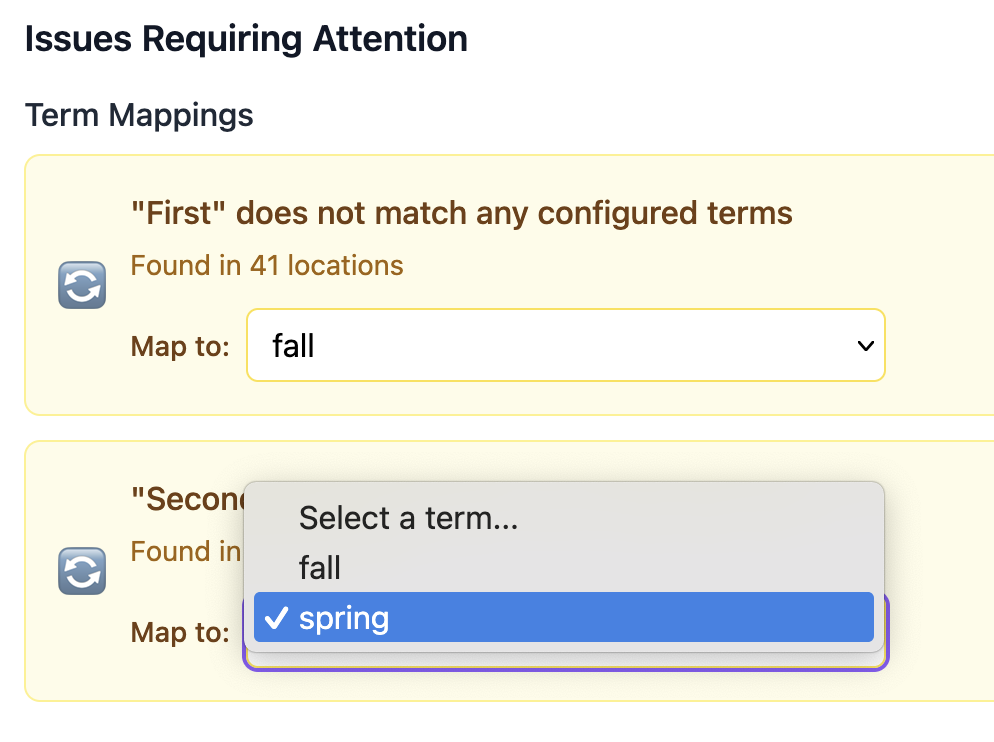Image resolution: width=994 pixels, height=742 pixels.
Task: Click the "Found in 41 locations" text
Action: pos(267,266)
